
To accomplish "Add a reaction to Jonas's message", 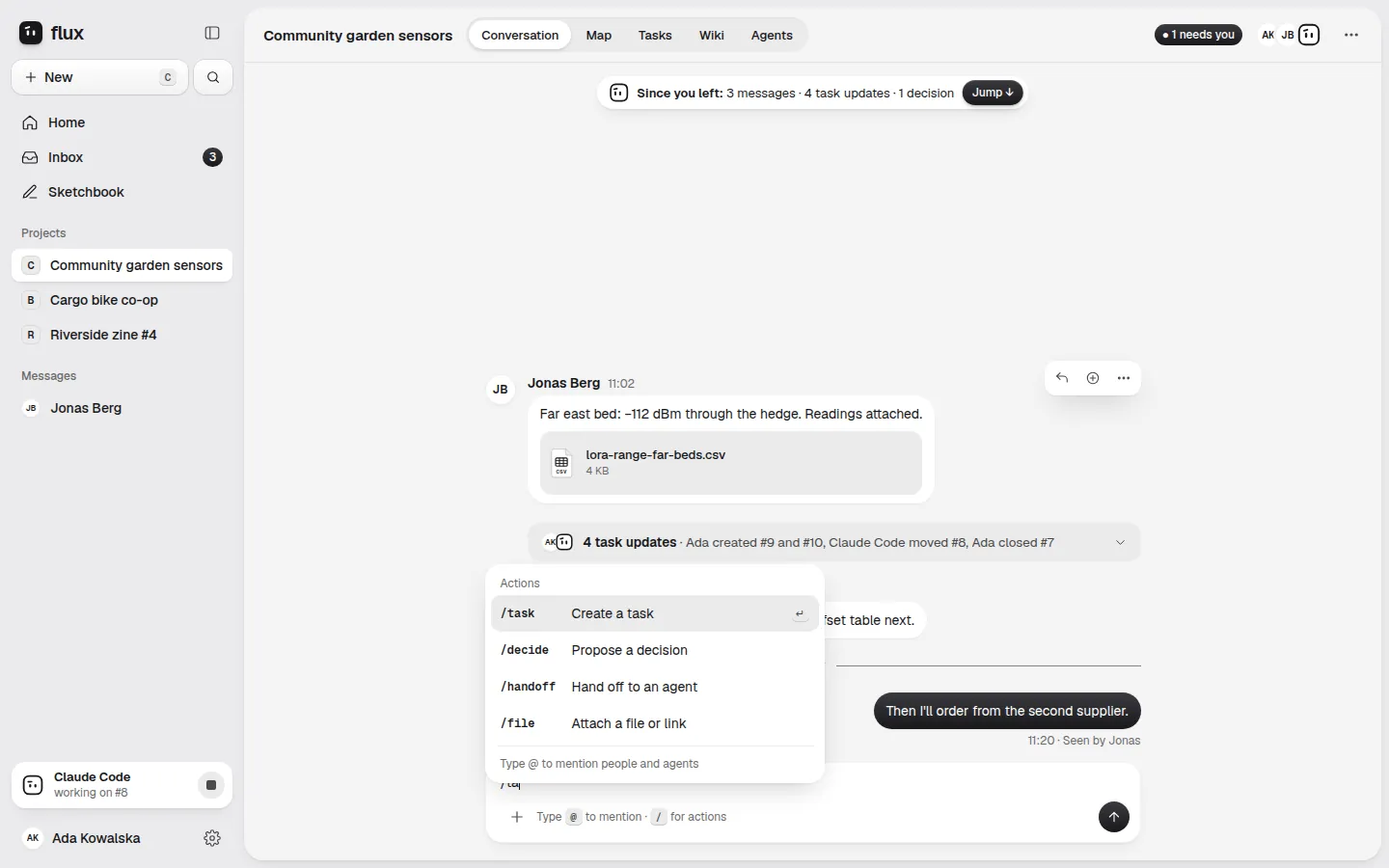I will tap(1093, 378).
